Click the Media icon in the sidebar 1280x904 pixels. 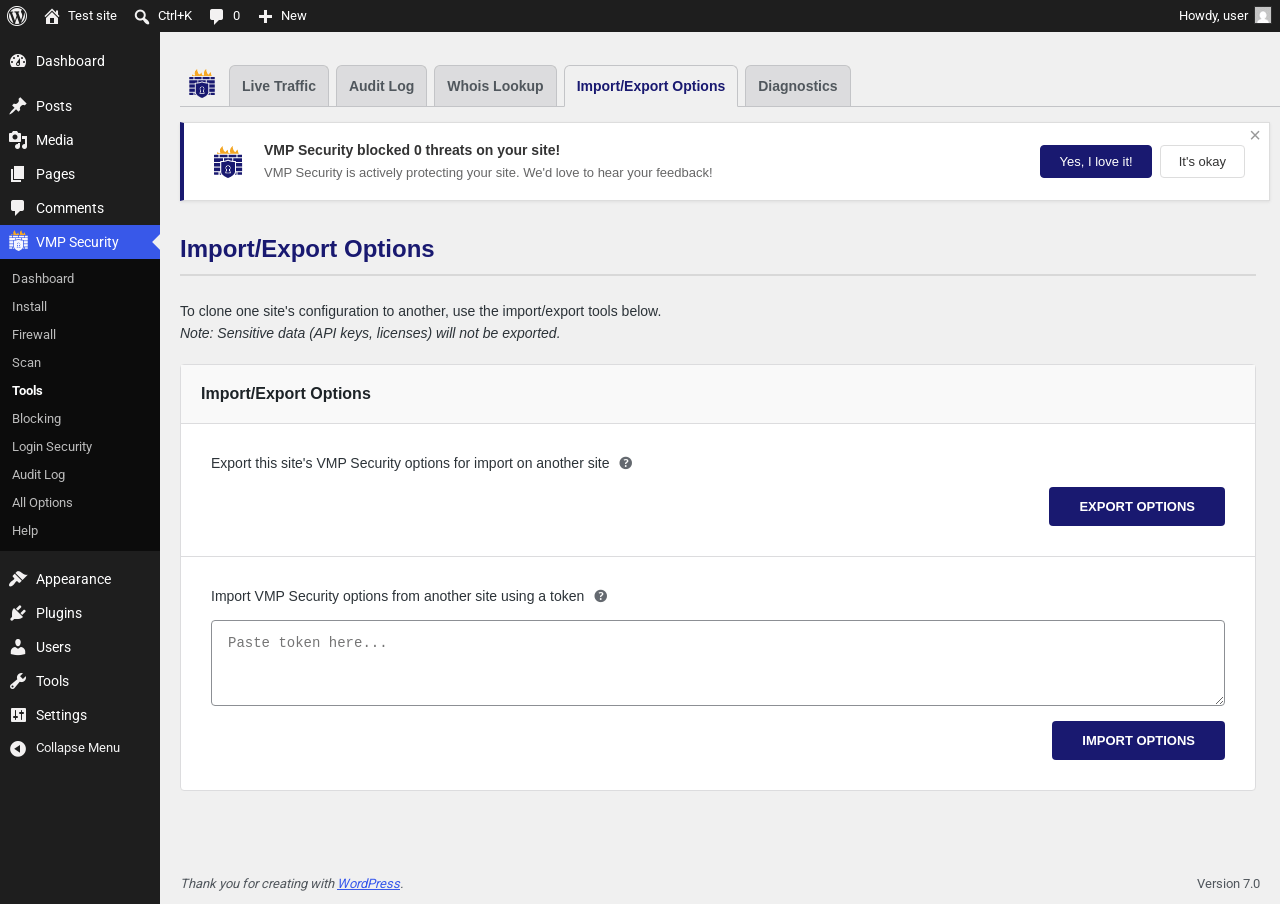point(18,140)
